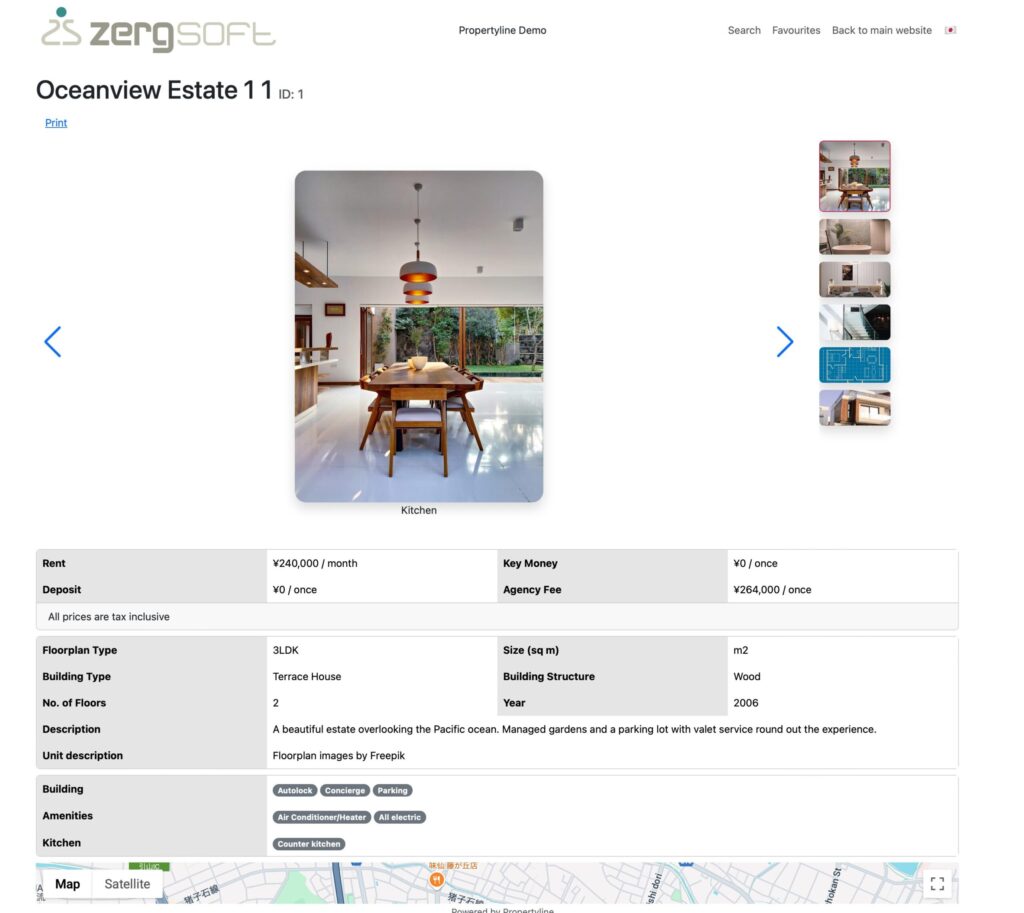Image resolution: width=1024 pixels, height=913 pixels.
Task: Click the Zergsoft logo
Action: click(157, 30)
